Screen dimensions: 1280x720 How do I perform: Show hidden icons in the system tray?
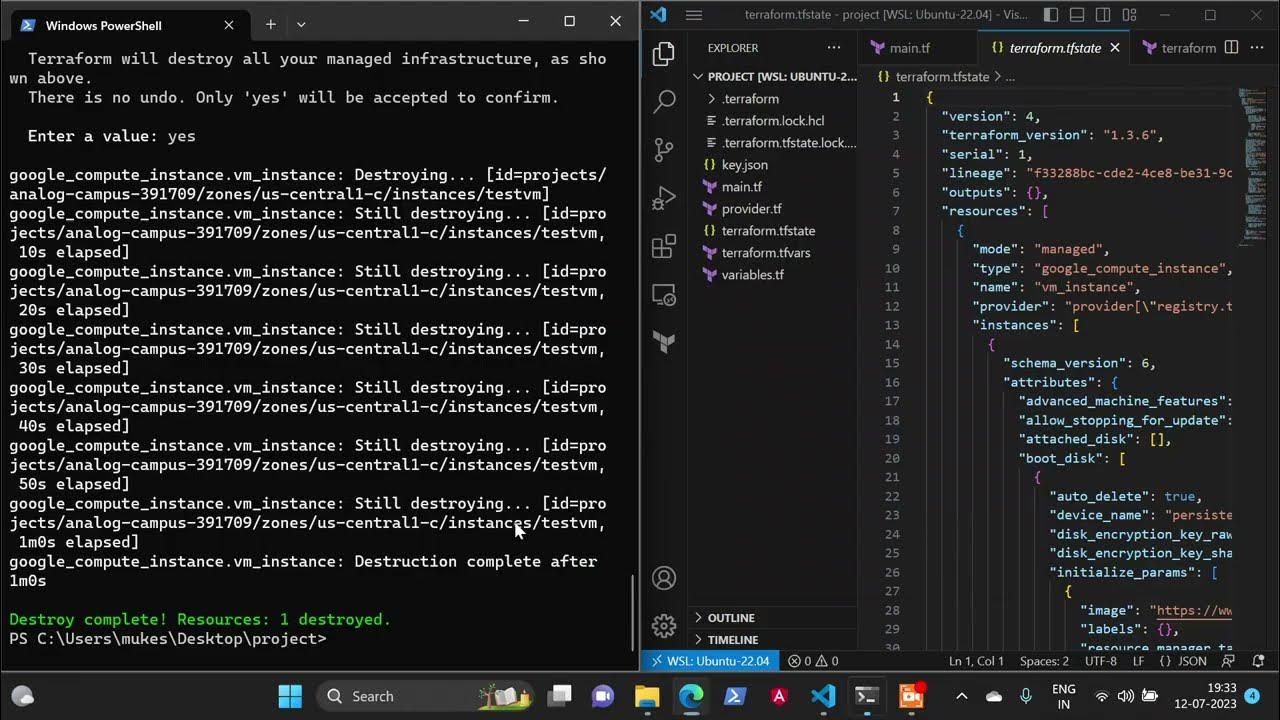coord(961,696)
